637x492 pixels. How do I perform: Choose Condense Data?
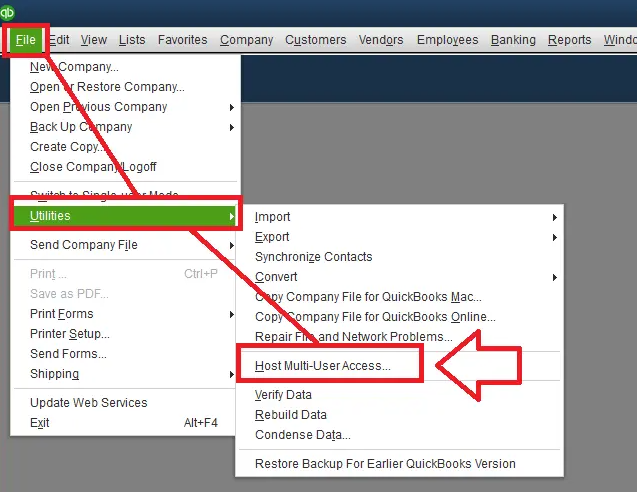(400, 435)
